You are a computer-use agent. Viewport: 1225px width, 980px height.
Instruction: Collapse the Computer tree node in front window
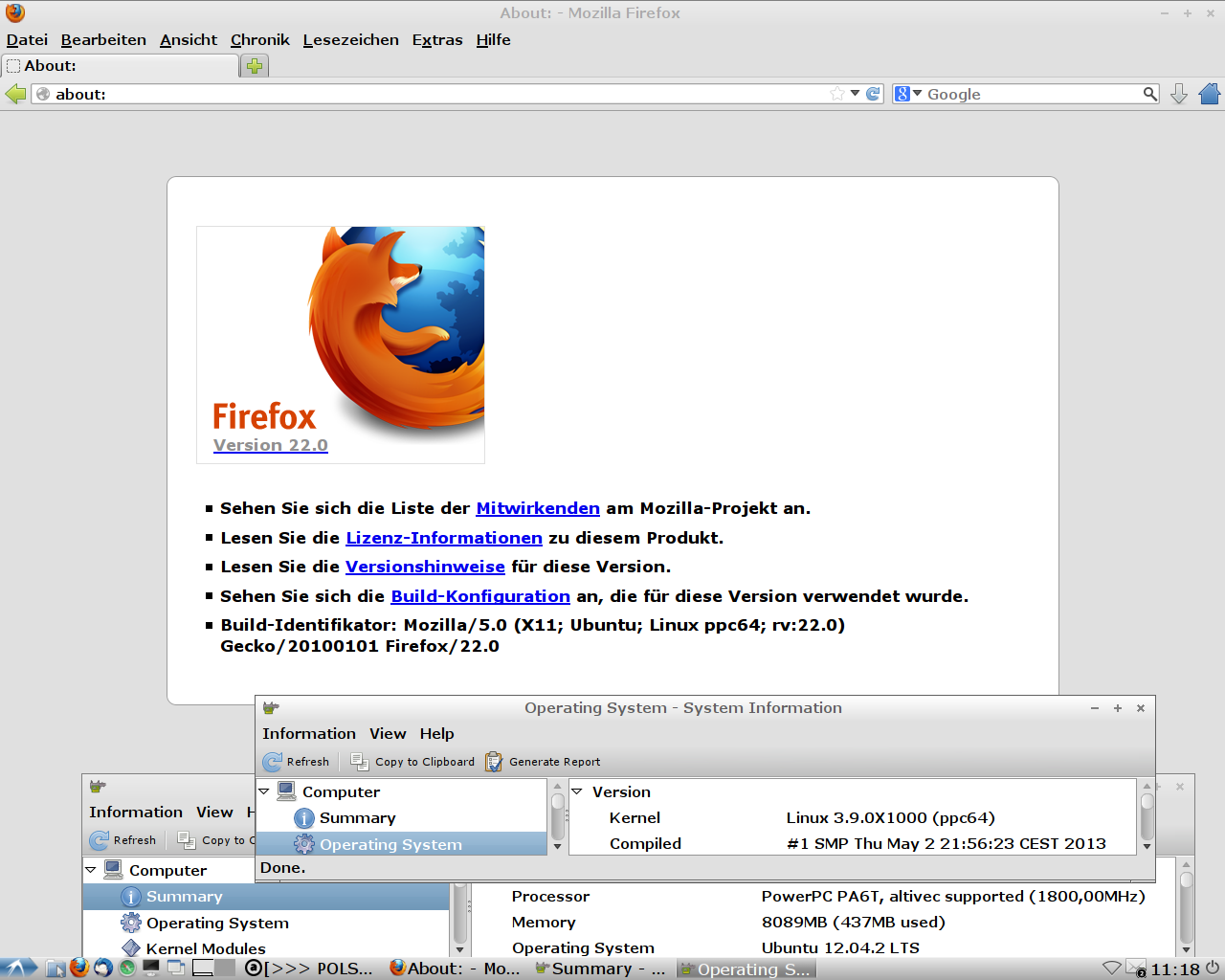pos(264,791)
